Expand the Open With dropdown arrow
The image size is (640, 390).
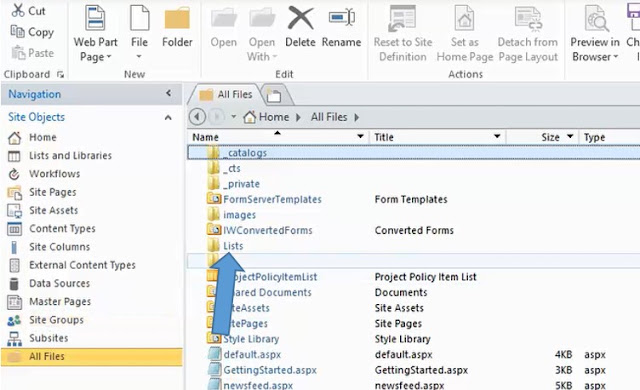pos(275,56)
